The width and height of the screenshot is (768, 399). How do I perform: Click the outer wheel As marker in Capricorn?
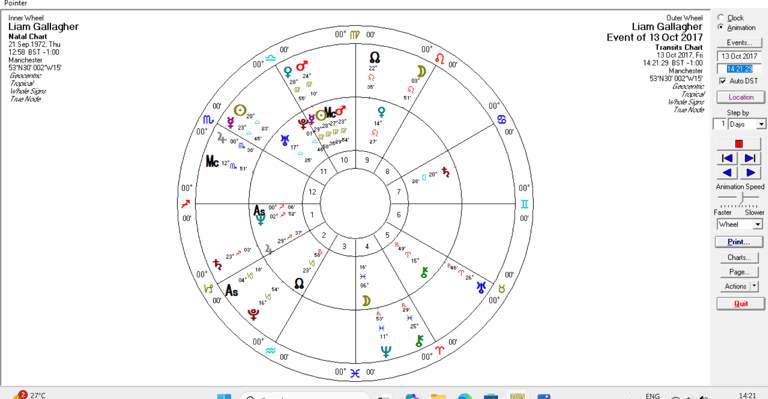coord(232,291)
